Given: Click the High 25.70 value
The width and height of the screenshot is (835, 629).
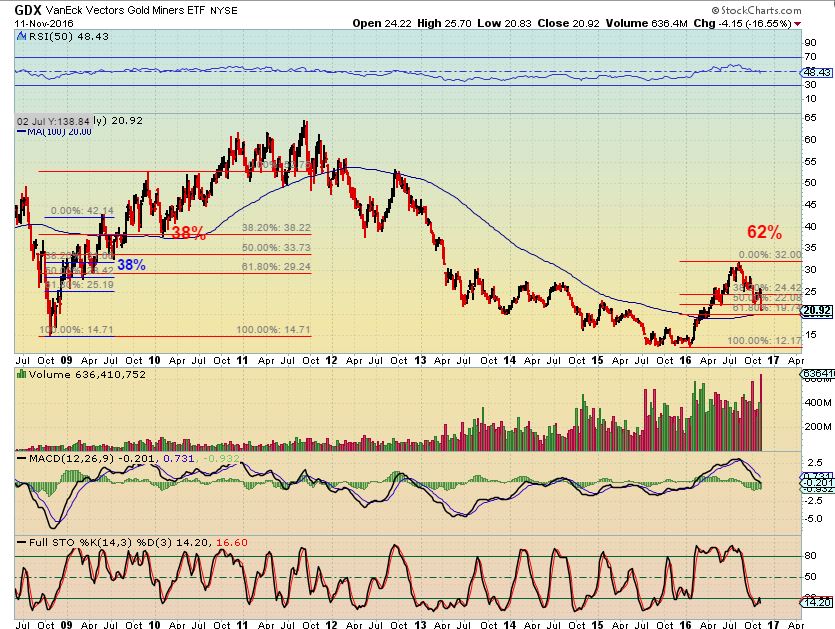Looking at the screenshot, I should 444,23.
